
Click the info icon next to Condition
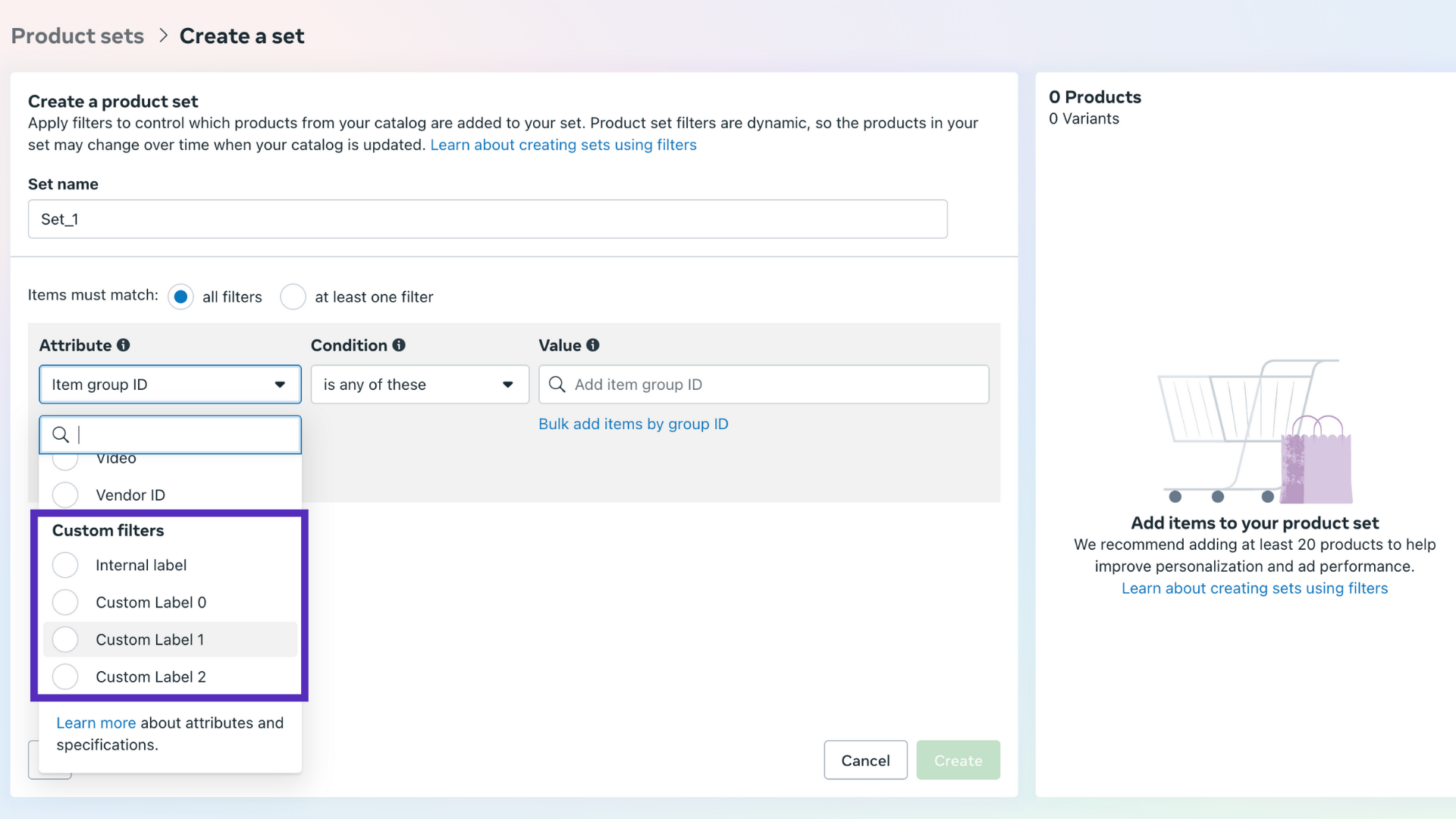(x=400, y=345)
